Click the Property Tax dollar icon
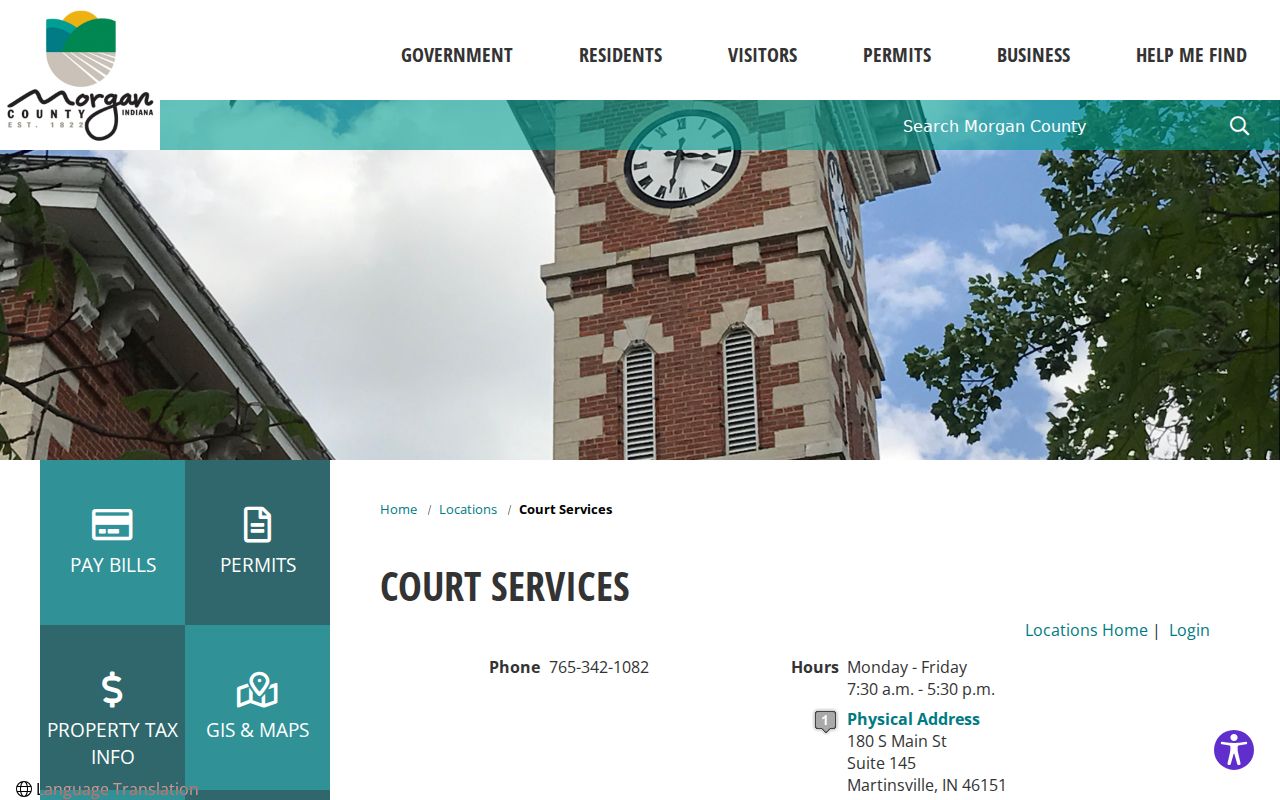 112,689
